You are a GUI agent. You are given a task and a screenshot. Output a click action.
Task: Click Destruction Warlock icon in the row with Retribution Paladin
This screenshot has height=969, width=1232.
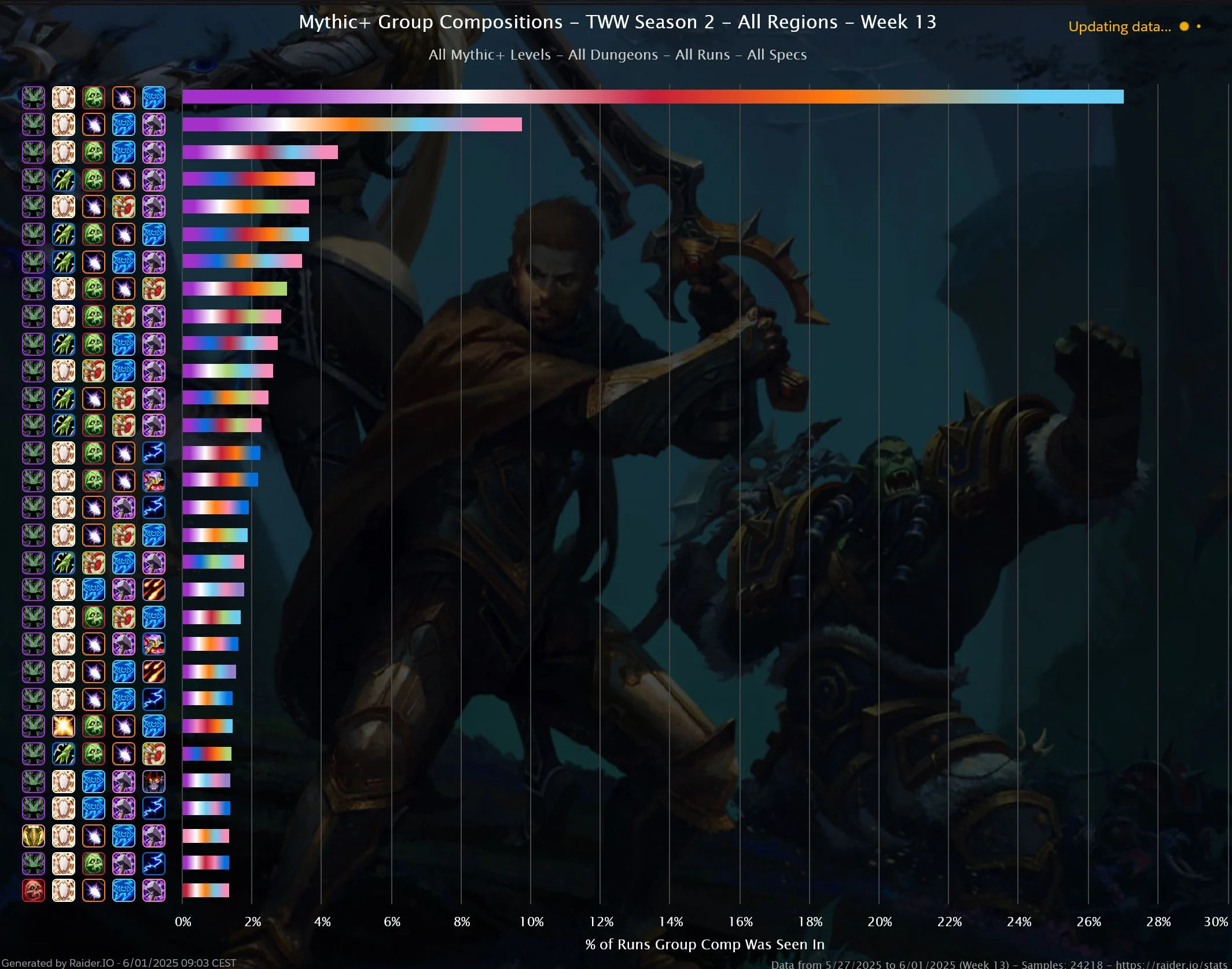click(x=154, y=589)
